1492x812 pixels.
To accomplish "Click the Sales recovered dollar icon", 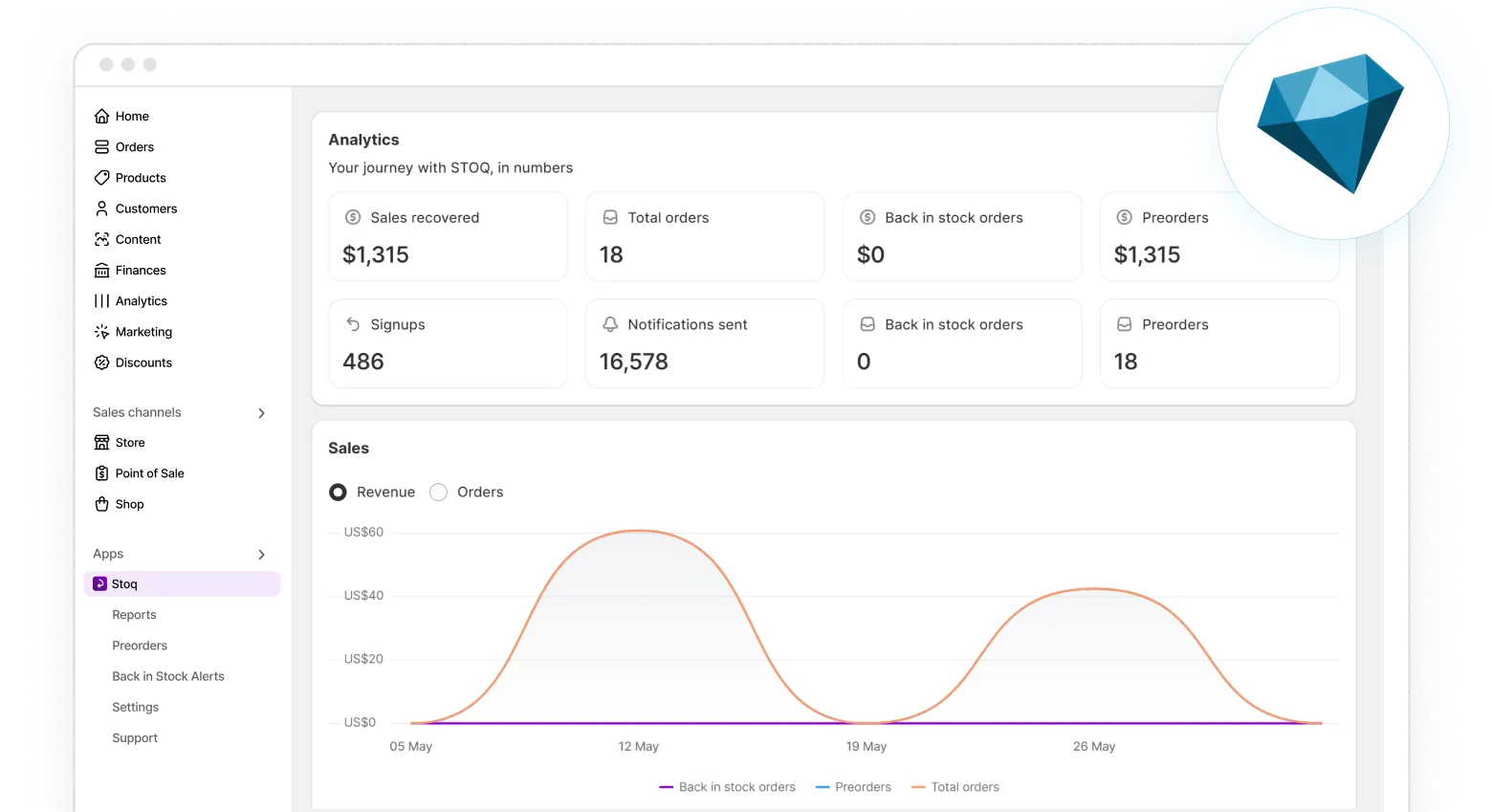I will coord(353,217).
